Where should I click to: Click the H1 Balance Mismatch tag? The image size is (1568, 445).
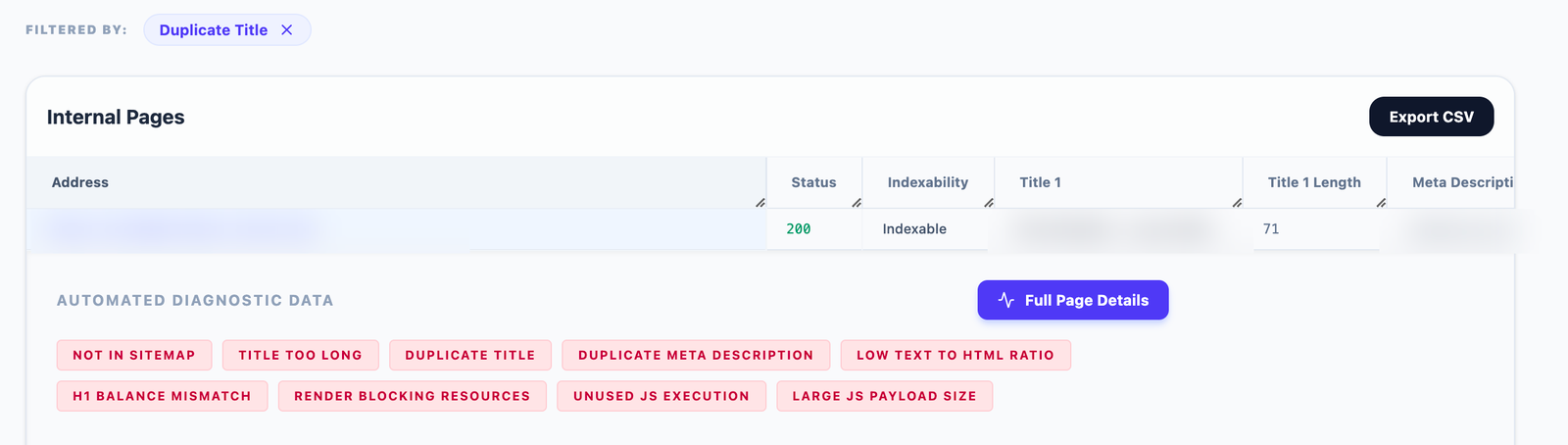click(x=162, y=396)
